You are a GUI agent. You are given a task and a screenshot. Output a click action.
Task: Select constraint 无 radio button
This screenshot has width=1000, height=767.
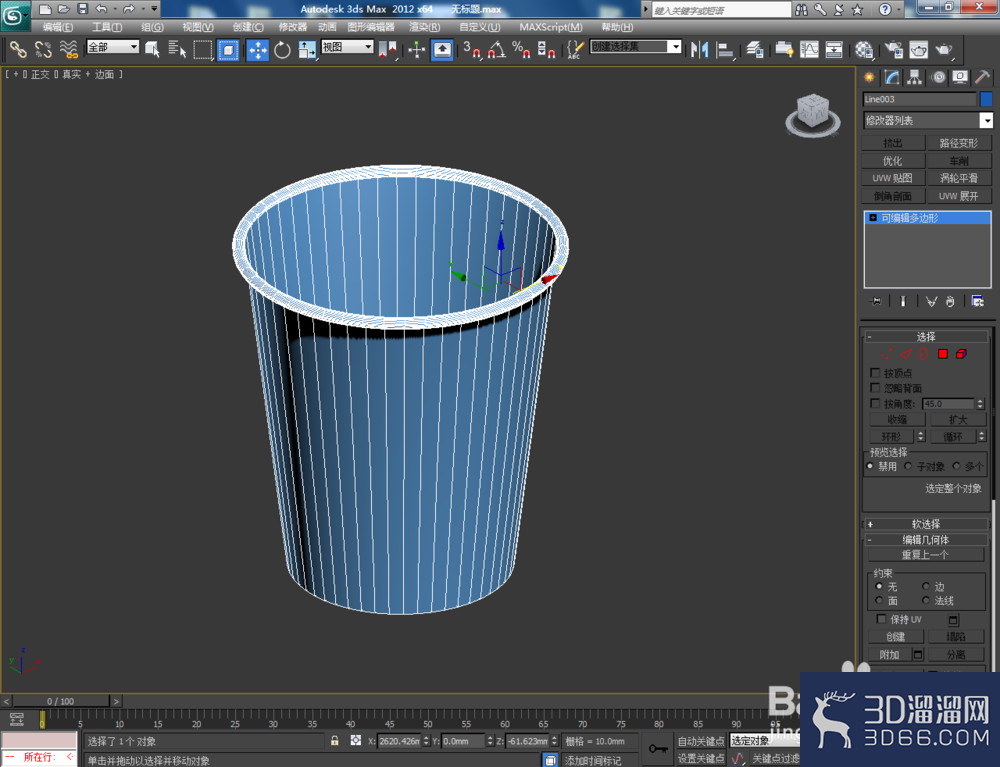[879, 586]
